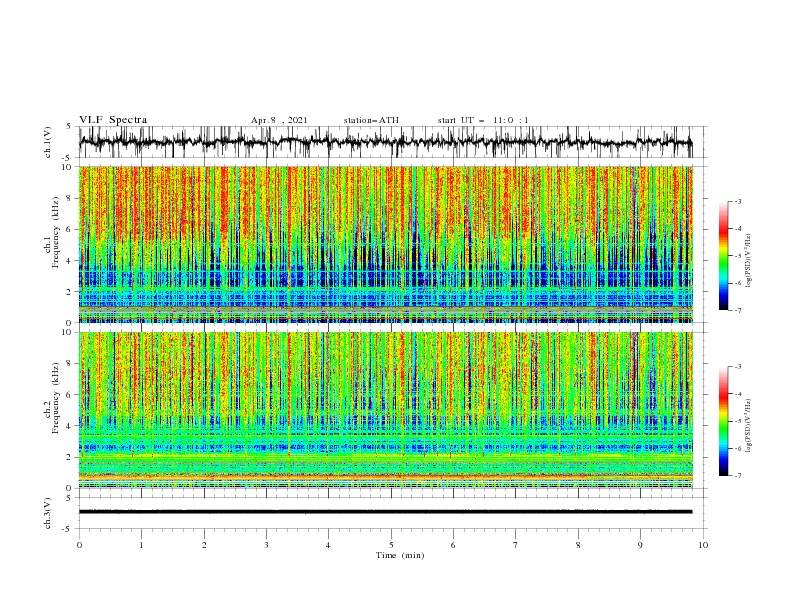Click time-axis tick label "9"
This screenshot has width=792, height=612.
pos(640,545)
